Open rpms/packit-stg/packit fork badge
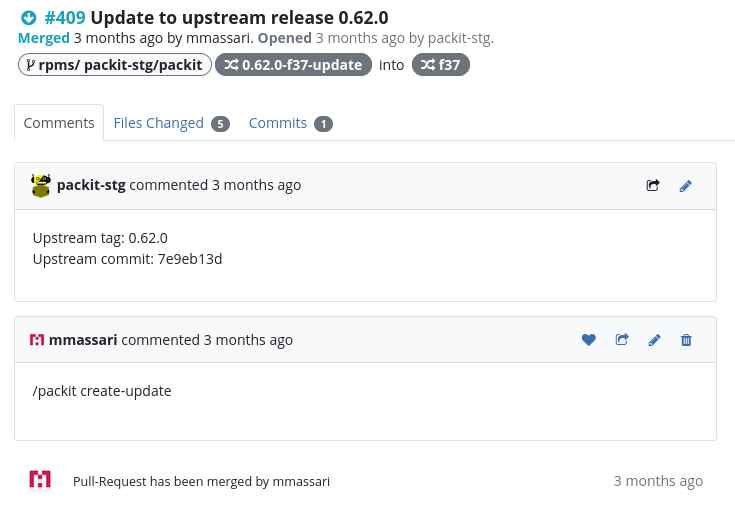This screenshot has width=735, height=510. pos(114,65)
